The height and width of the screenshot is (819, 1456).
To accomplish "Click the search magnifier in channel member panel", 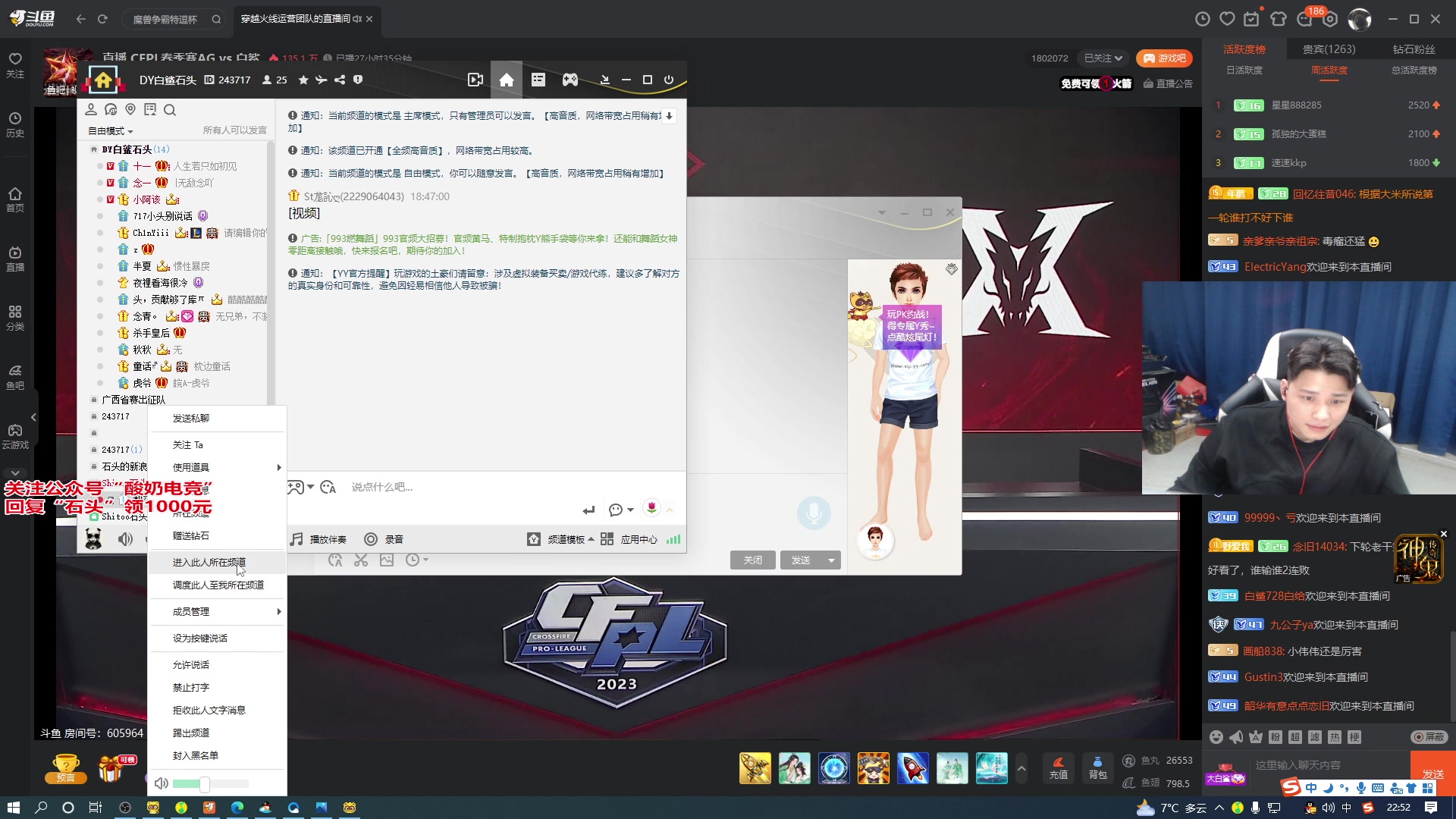I will tap(170, 110).
